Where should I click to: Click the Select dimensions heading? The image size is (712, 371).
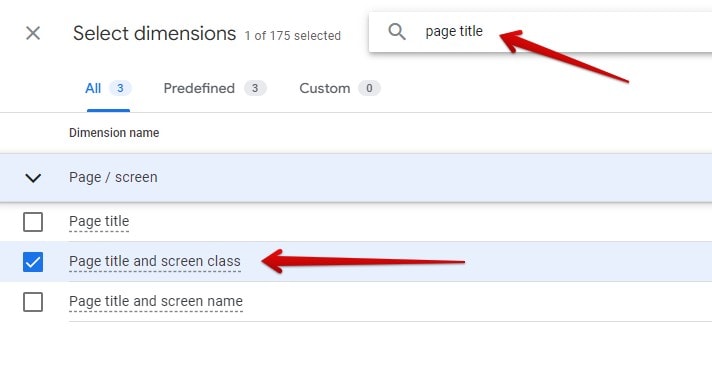pyautogui.click(x=154, y=34)
